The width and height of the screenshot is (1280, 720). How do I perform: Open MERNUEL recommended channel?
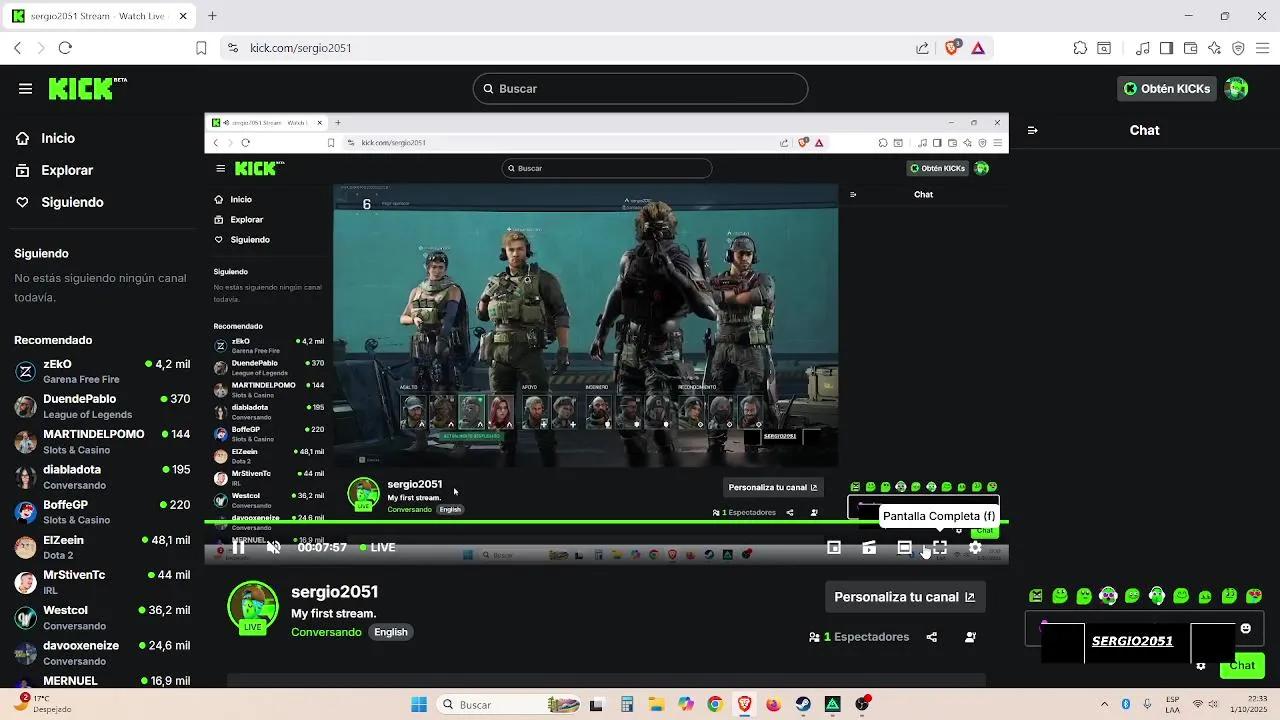(x=102, y=680)
